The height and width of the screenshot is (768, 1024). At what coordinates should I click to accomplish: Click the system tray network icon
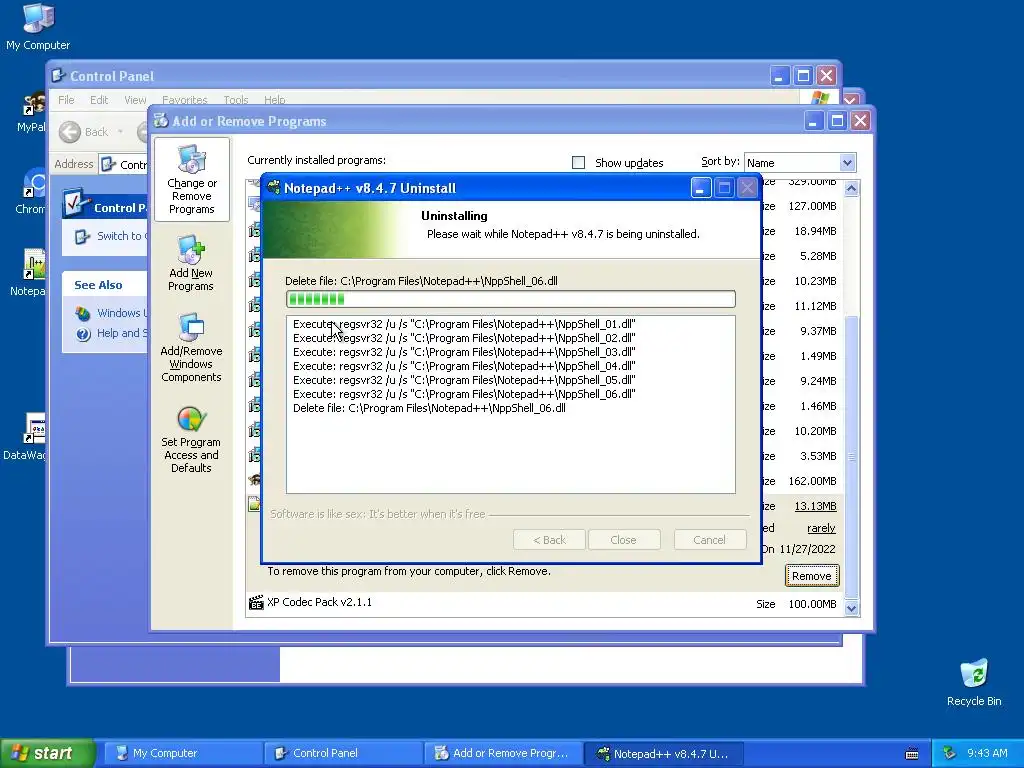950,753
